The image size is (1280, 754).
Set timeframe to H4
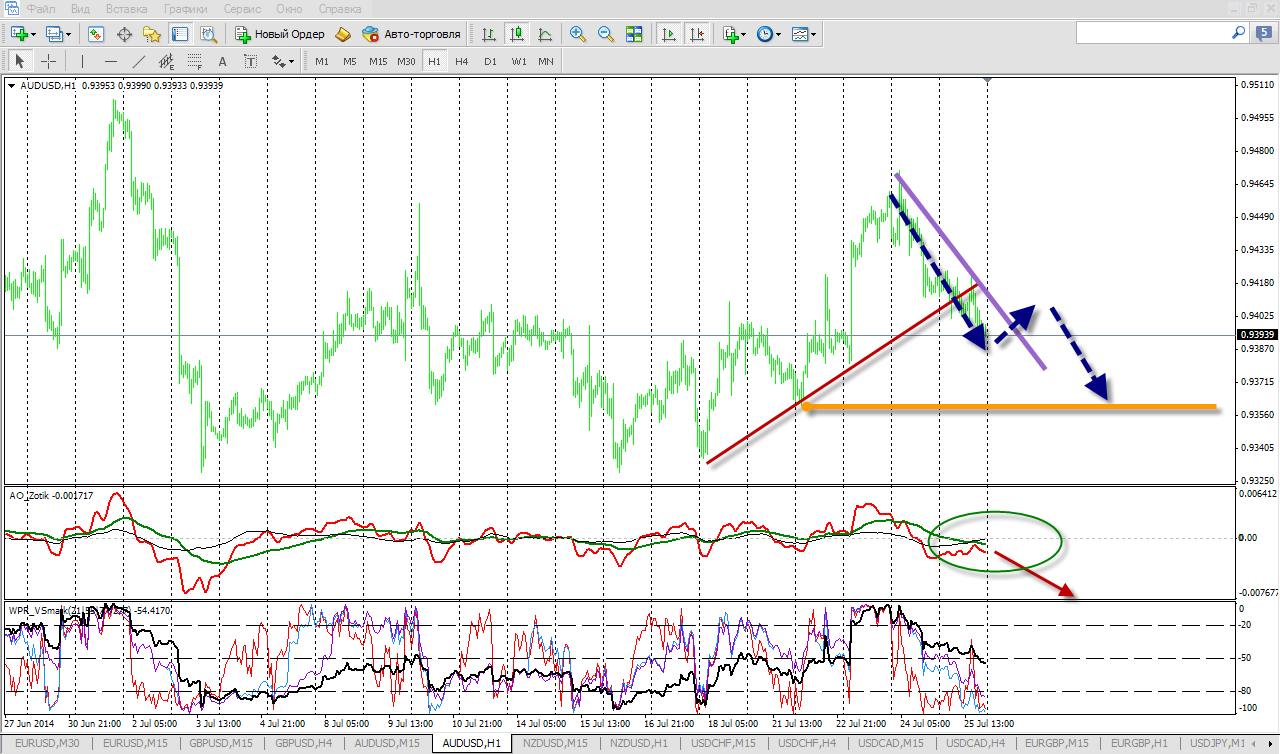click(461, 61)
